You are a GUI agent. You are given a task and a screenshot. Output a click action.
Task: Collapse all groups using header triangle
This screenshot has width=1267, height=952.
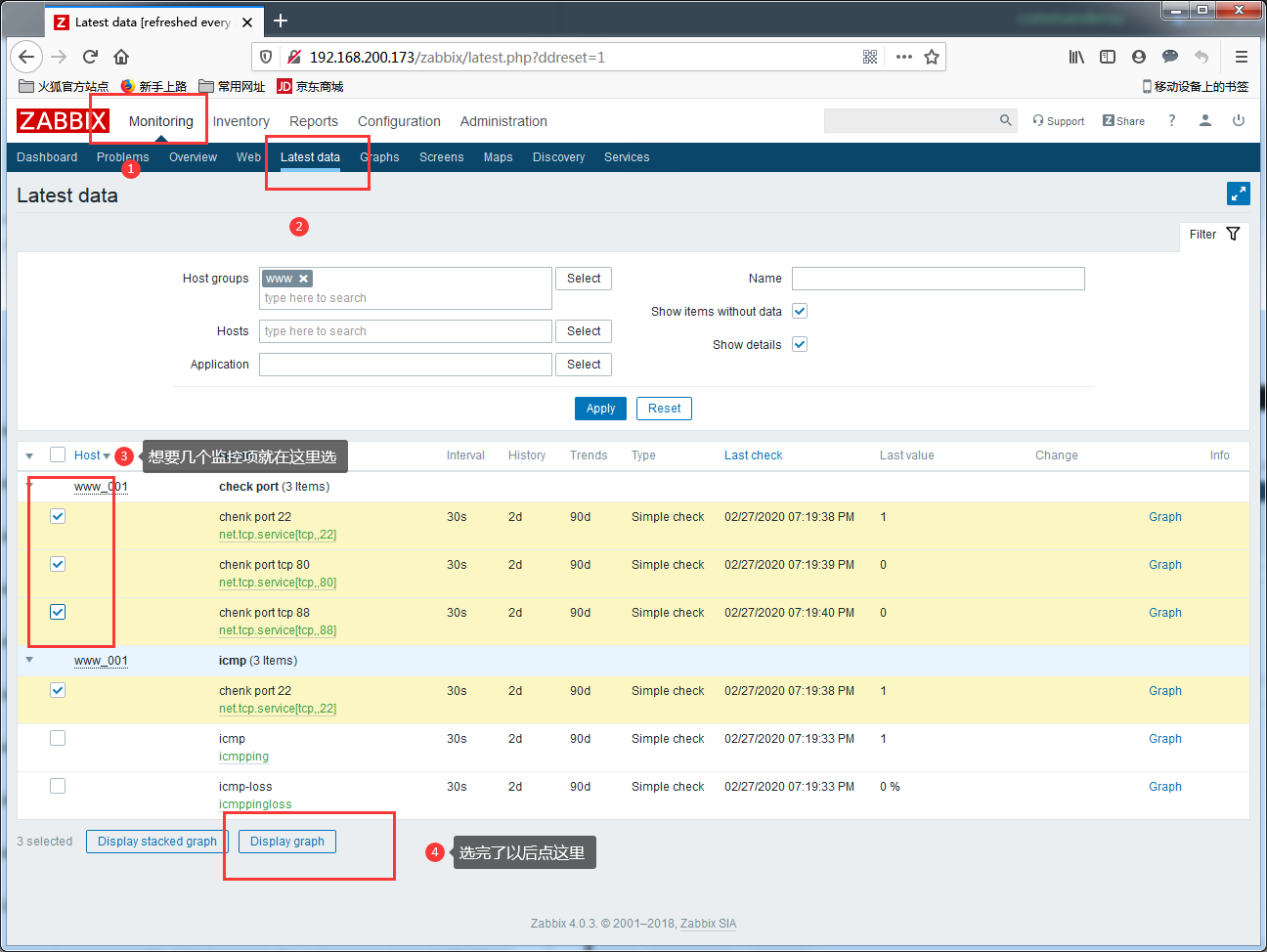[x=29, y=455]
